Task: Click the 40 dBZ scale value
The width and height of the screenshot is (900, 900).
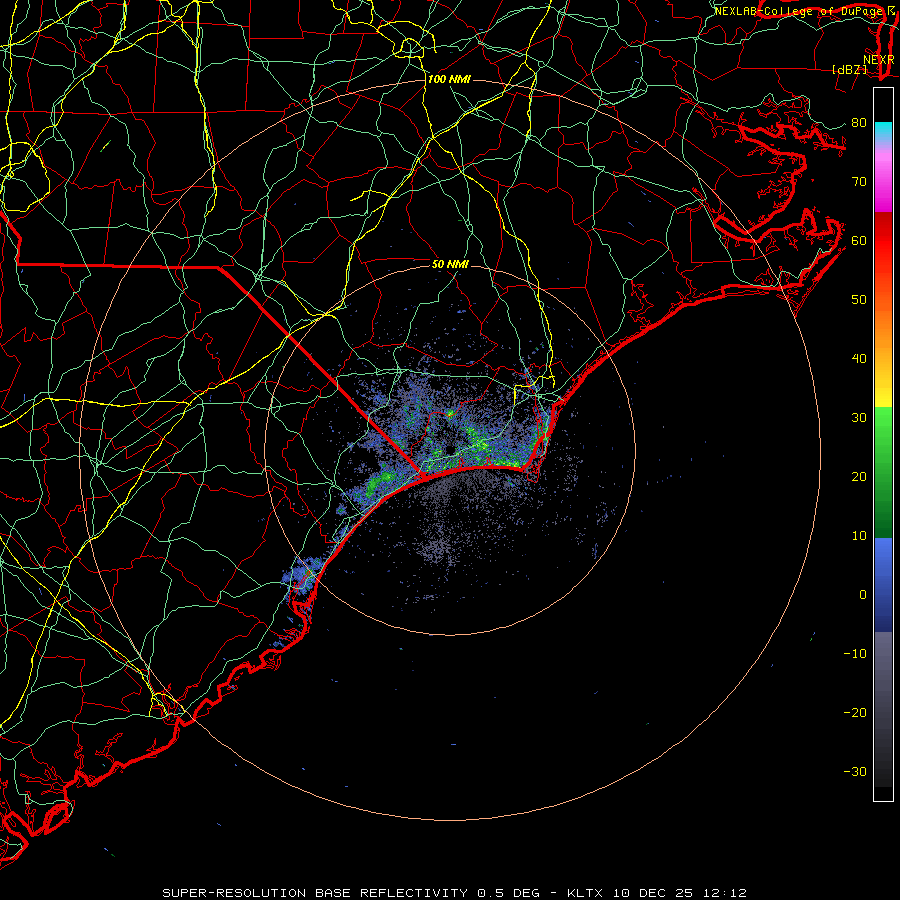Action: pos(859,359)
